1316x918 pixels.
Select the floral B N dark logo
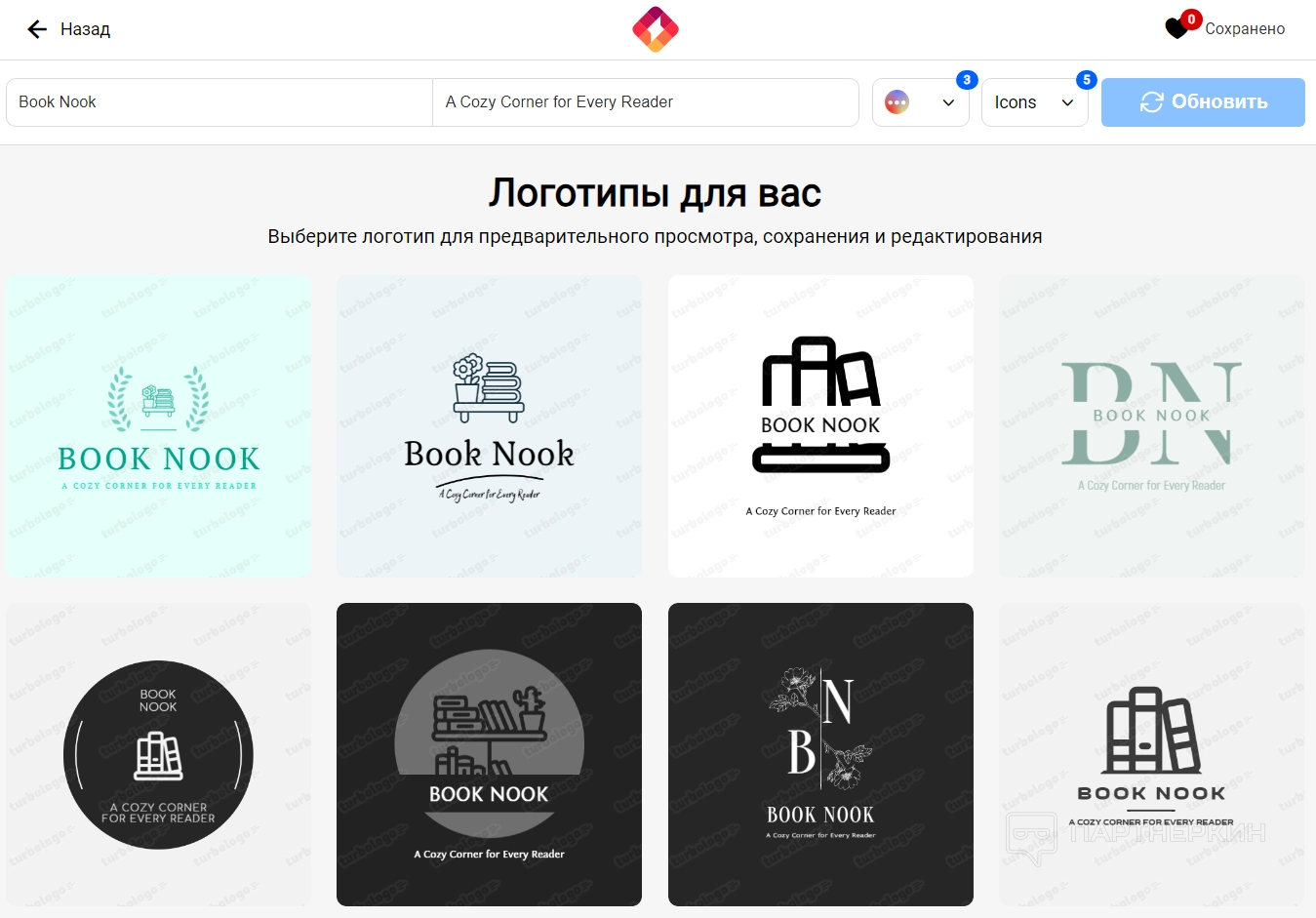pyautogui.click(x=820, y=754)
